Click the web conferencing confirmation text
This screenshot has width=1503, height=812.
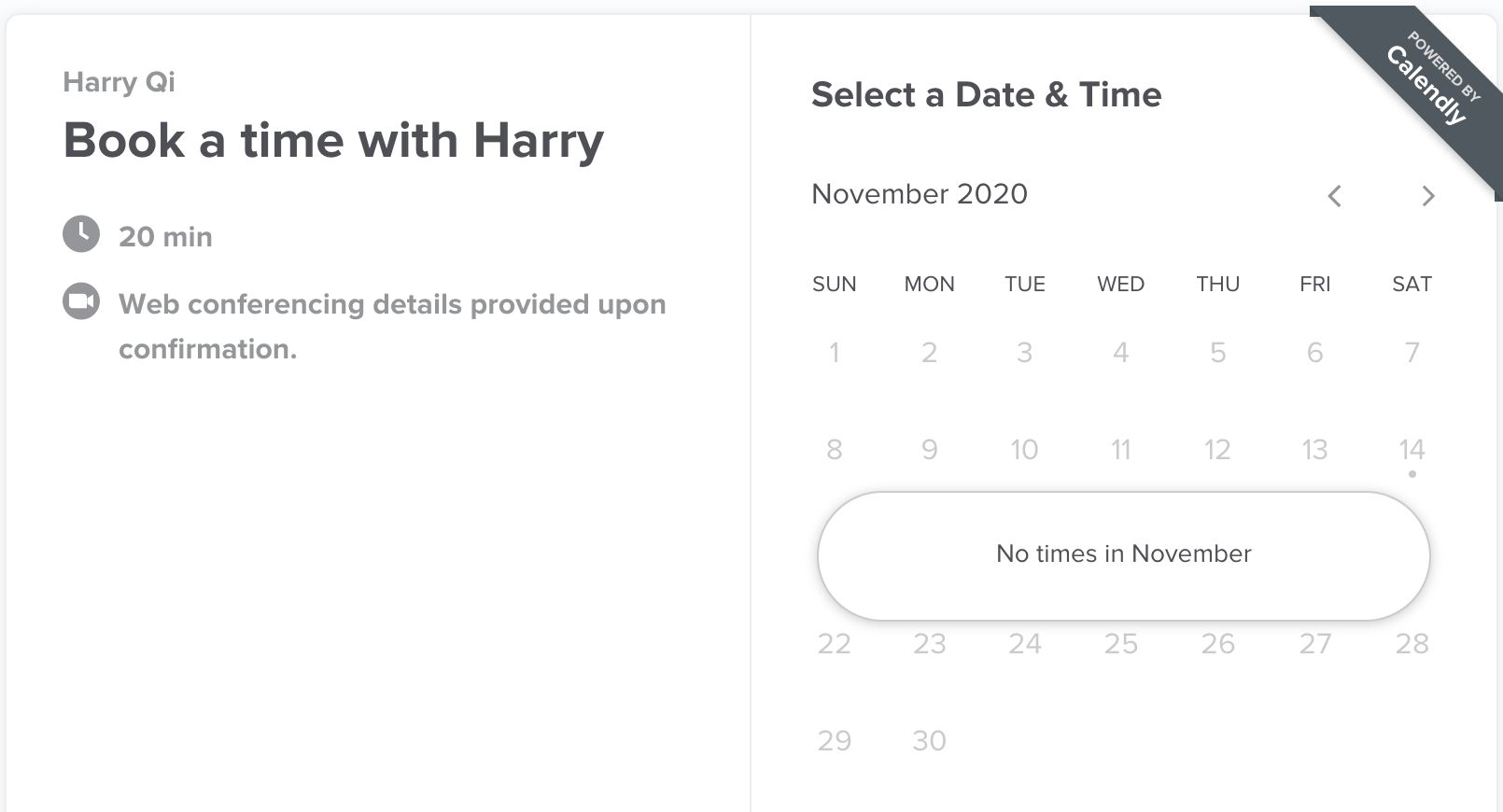(392, 325)
